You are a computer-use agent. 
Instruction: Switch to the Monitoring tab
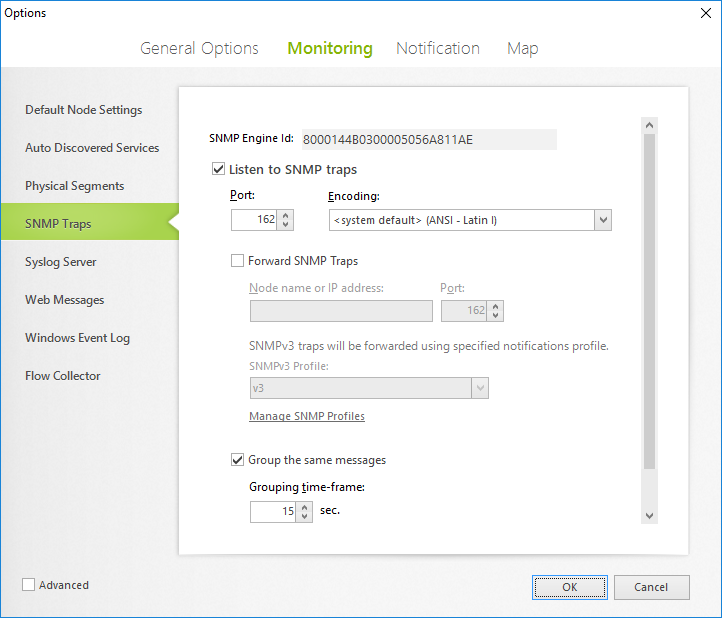[330, 48]
